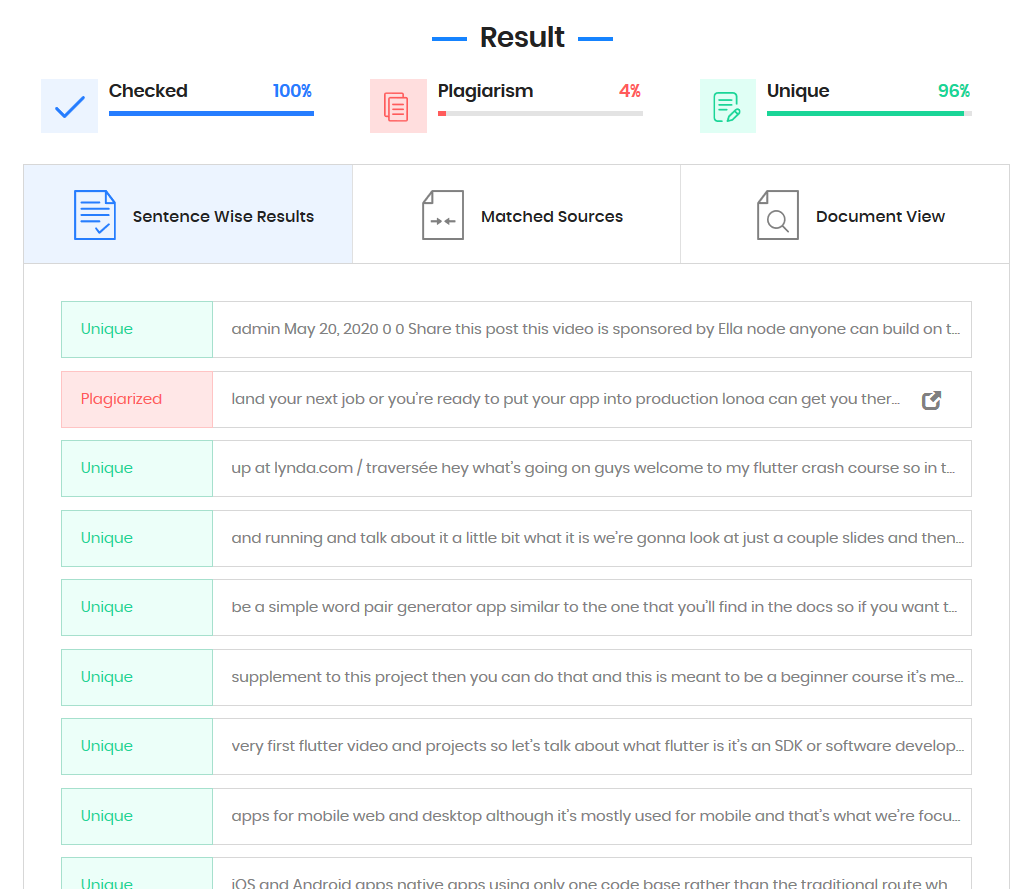Click the green Unique 96% progress bar
Image resolution: width=1033 pixels, height=889 pixels.
[x=869, y=113]
